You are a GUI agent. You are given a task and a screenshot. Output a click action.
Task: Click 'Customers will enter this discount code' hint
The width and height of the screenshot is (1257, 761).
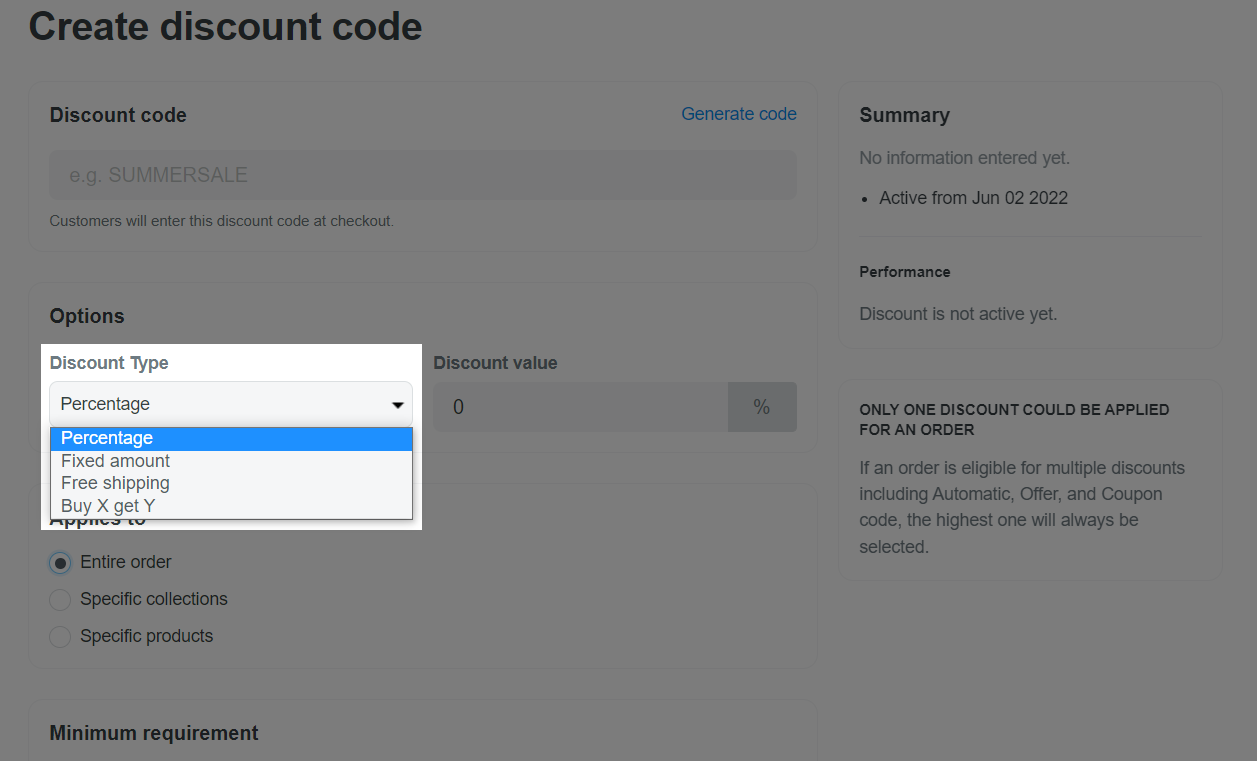coord(222,220)
